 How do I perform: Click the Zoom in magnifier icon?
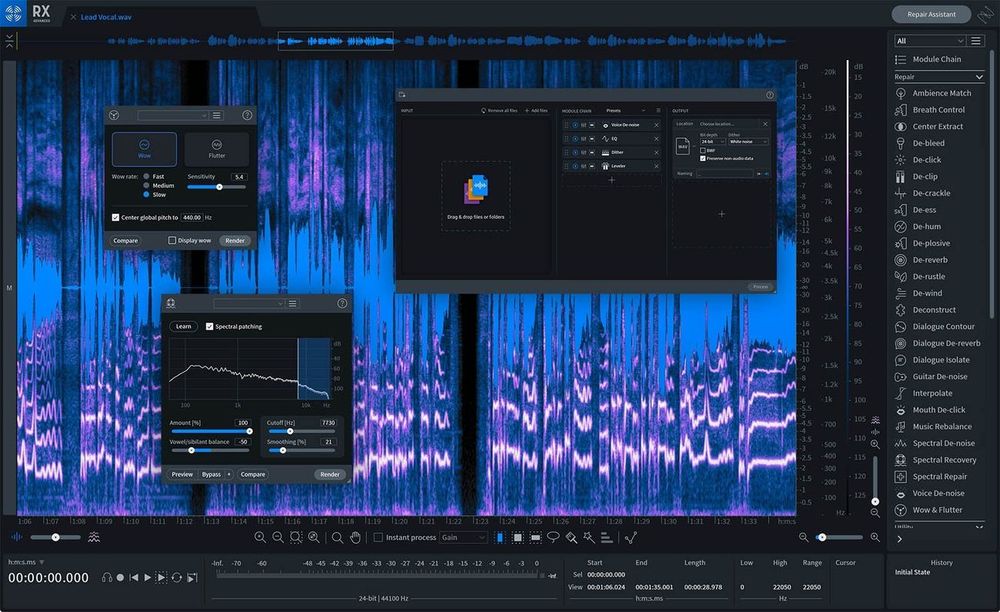point(261,537)
